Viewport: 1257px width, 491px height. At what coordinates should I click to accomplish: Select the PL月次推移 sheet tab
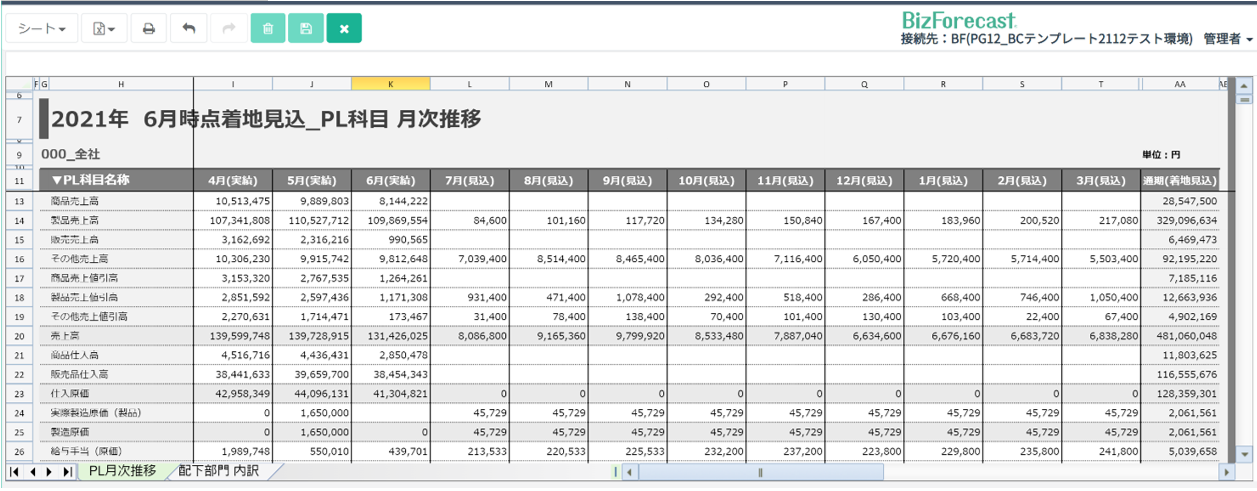pos(122,471)
